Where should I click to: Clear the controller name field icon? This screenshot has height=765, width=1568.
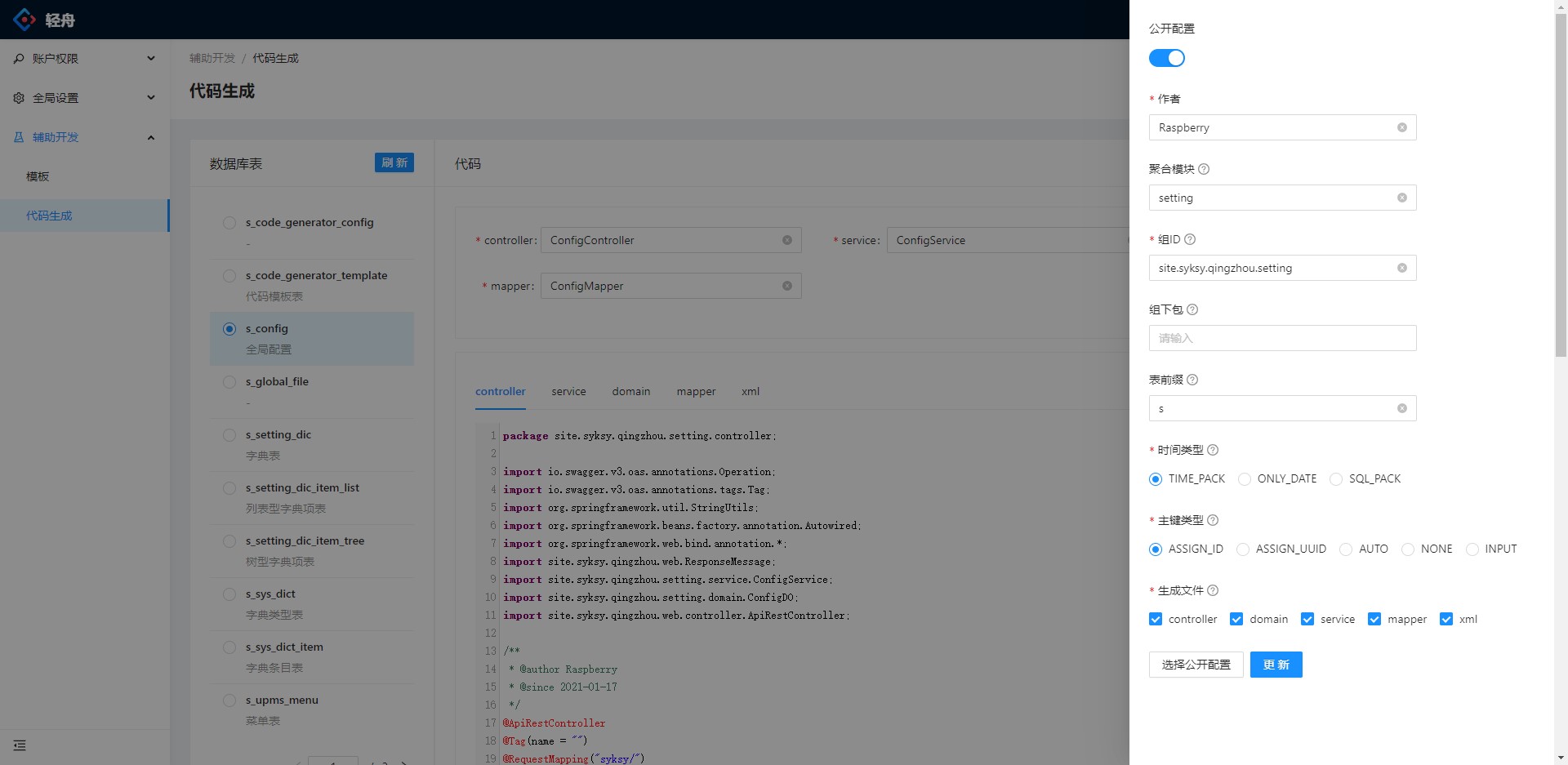coord(787,240)
